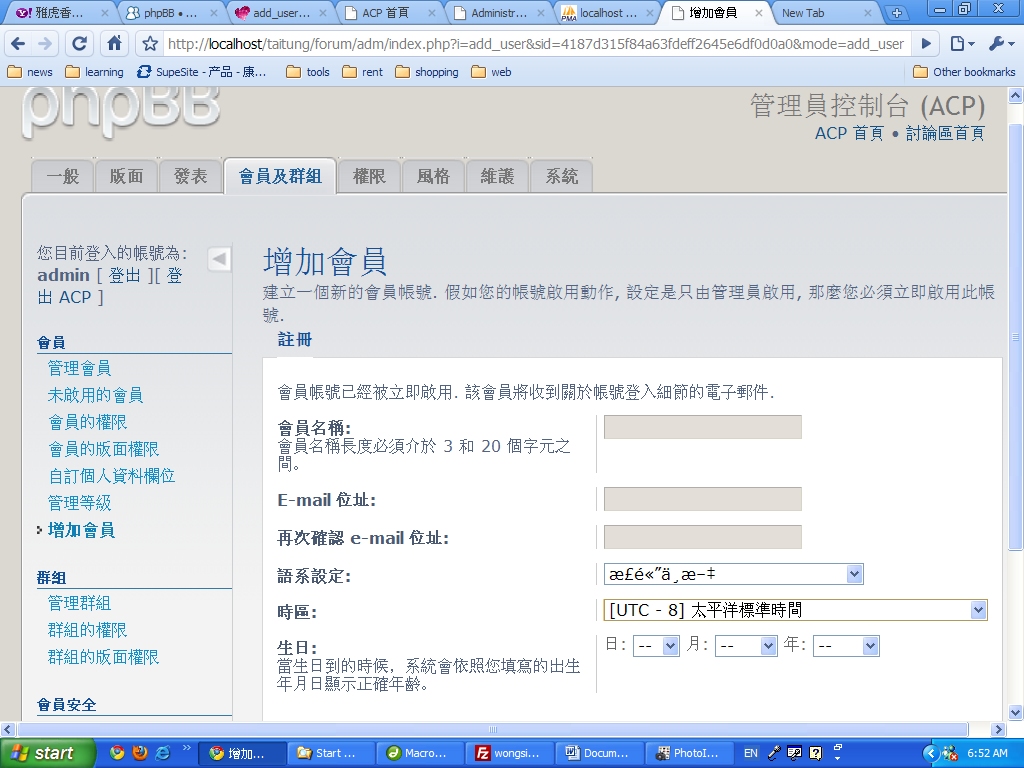Open the learning bookmark folder
This screenshot has height=768, width=1024.
pyautogui.click(x=95, y=72)
